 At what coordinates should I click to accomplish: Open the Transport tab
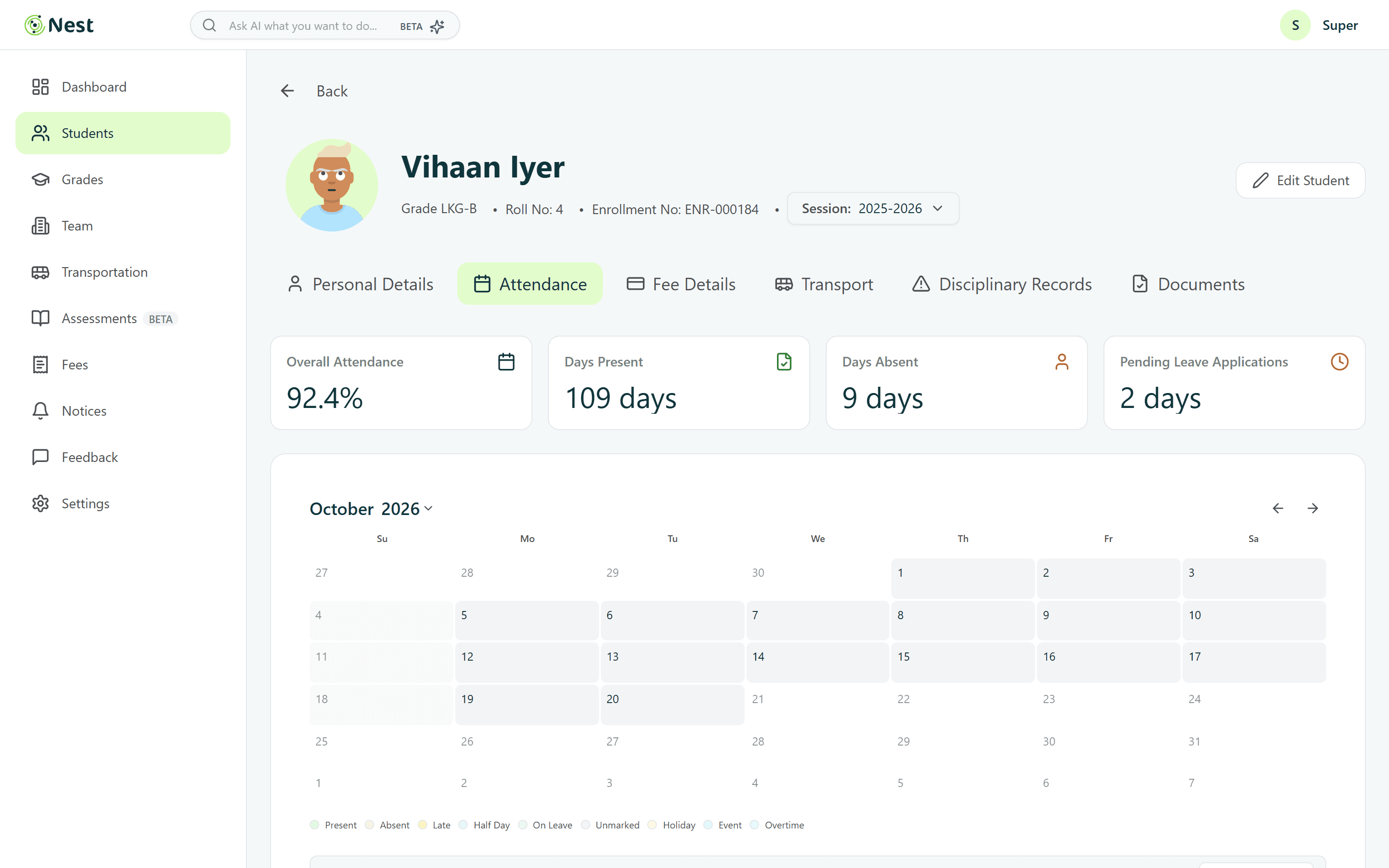824,284
